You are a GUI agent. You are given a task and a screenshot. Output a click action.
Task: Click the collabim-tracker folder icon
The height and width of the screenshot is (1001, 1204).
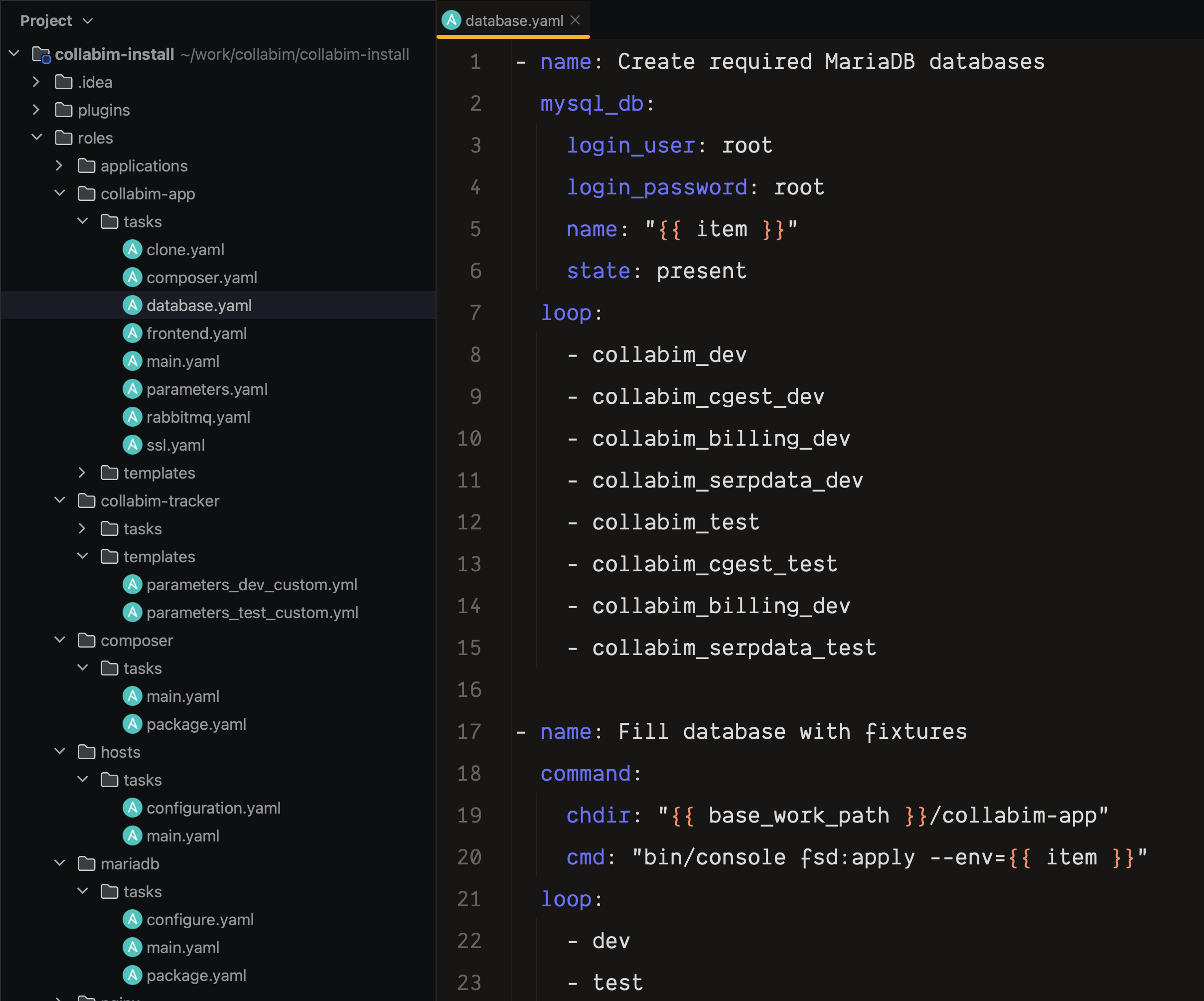click(87, 501)
